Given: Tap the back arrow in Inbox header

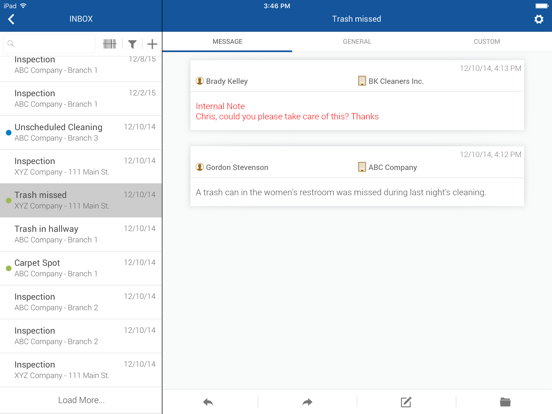Looking at the screenshot, I should (x=11, y=19).
